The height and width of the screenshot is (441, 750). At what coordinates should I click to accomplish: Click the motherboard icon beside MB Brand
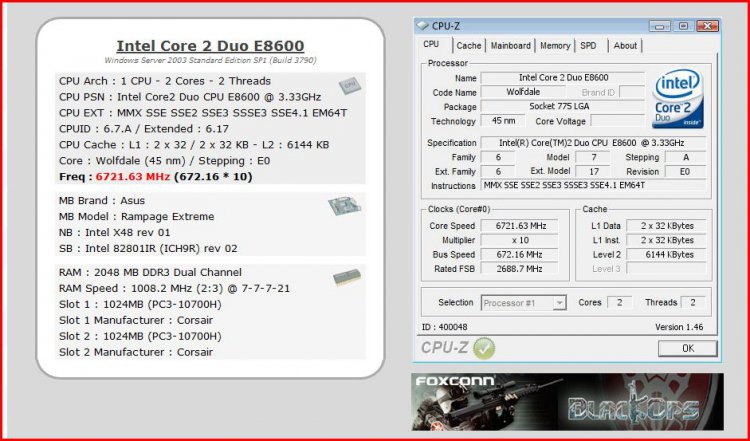(344, 205)
